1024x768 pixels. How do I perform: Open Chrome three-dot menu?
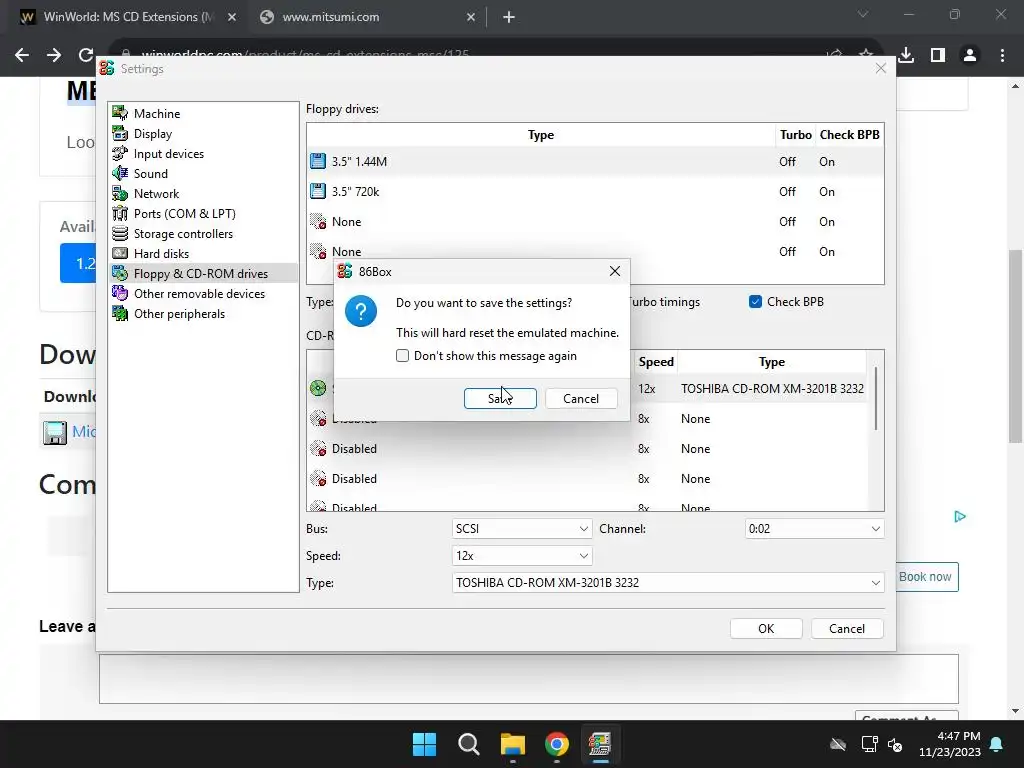click(1002, 55)
